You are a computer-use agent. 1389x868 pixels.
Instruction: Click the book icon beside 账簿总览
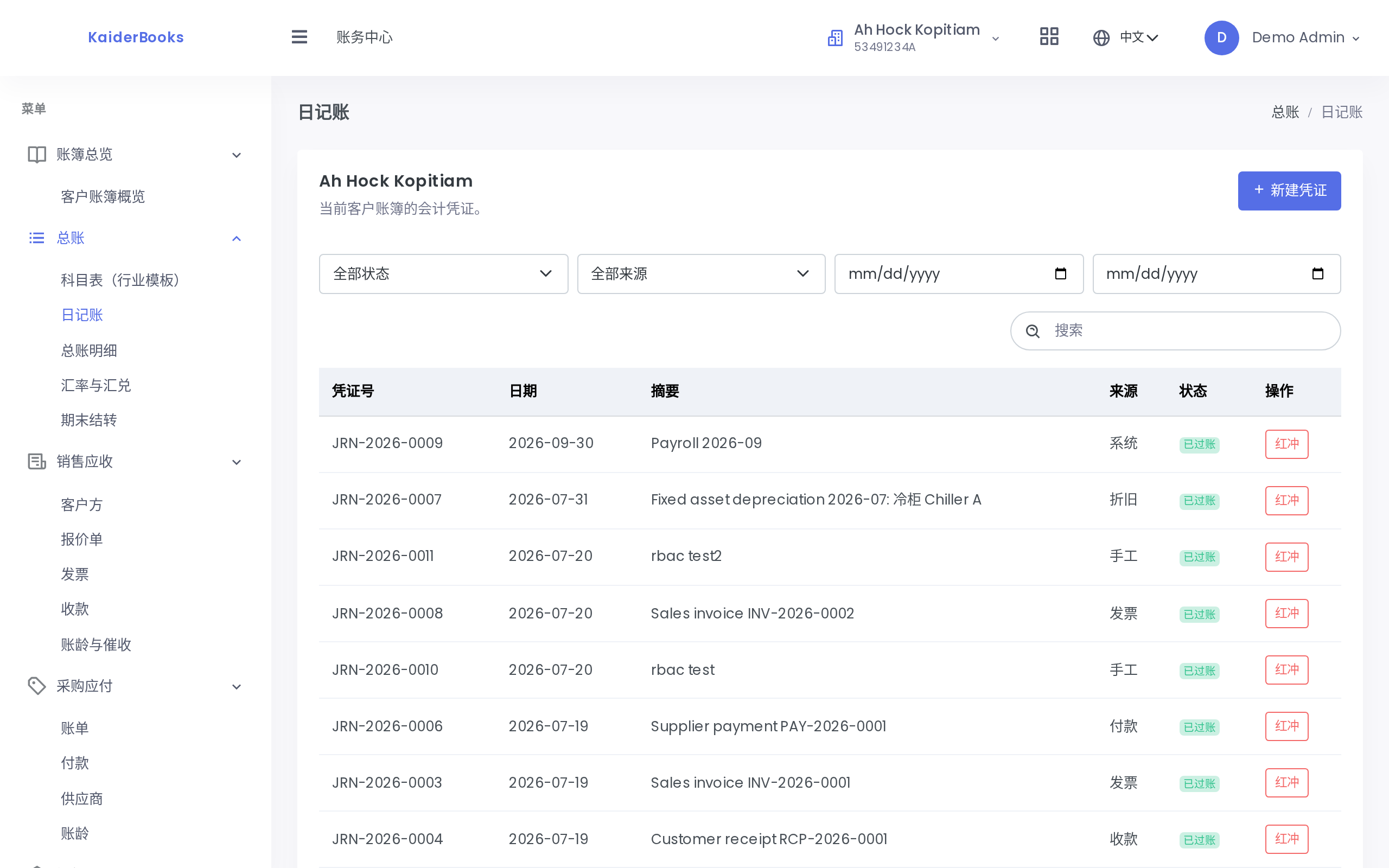(x=37, y=155)
